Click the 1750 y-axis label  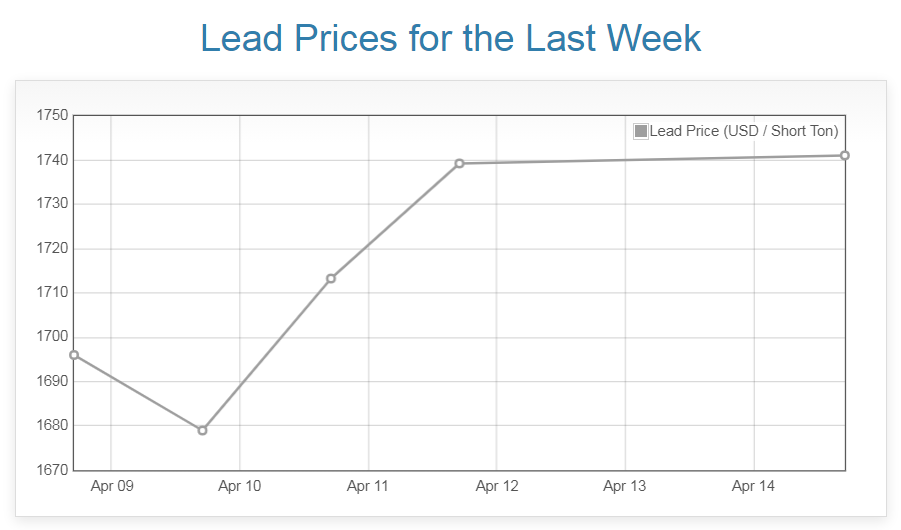pyautogui.click(x=52, y=116)
